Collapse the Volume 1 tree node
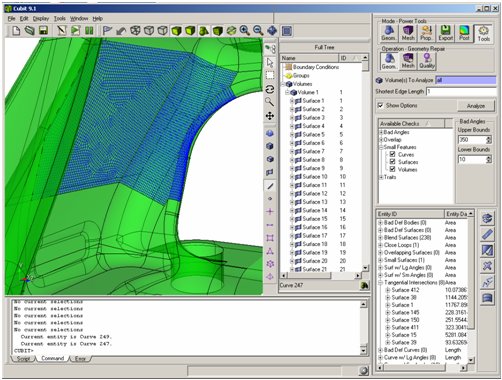 pyautogui.click(x=287, y=92)
